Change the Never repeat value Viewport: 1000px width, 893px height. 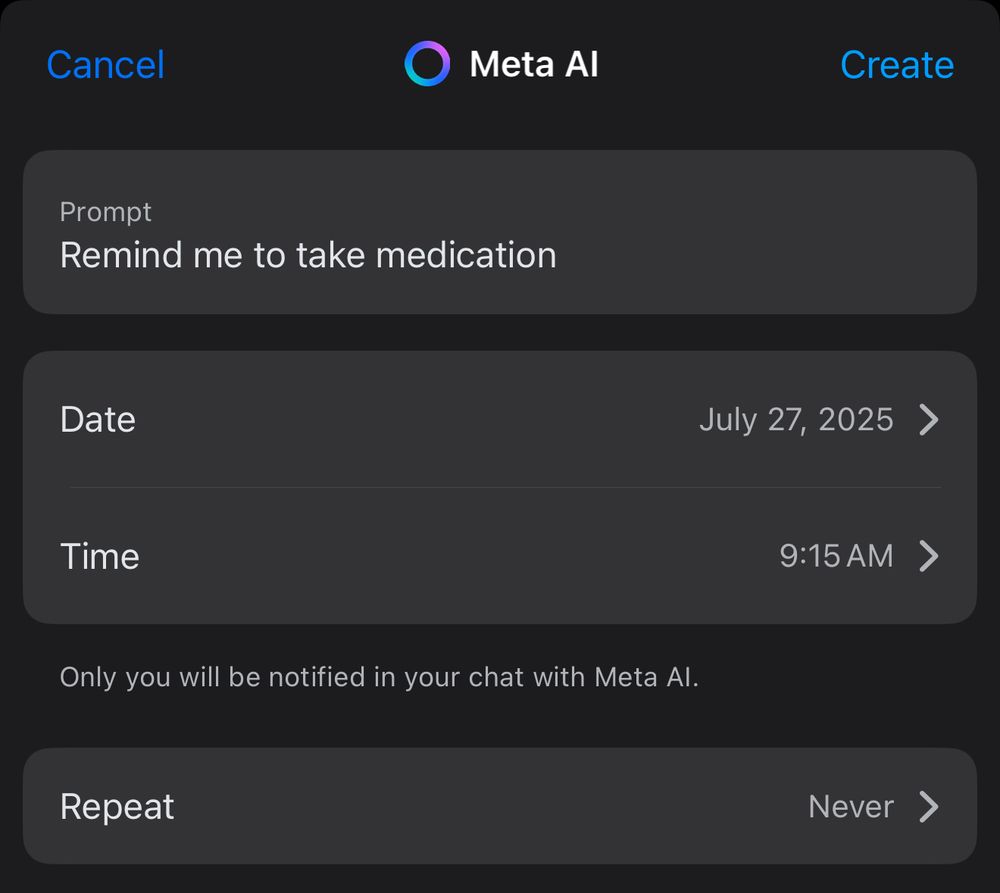coord(851,806)
